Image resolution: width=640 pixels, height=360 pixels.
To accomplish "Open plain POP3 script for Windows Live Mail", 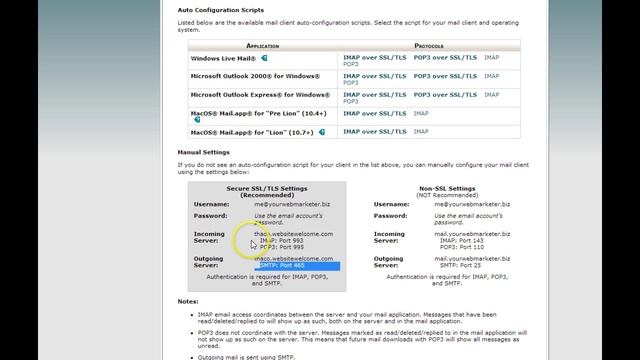I will point(351,64).
